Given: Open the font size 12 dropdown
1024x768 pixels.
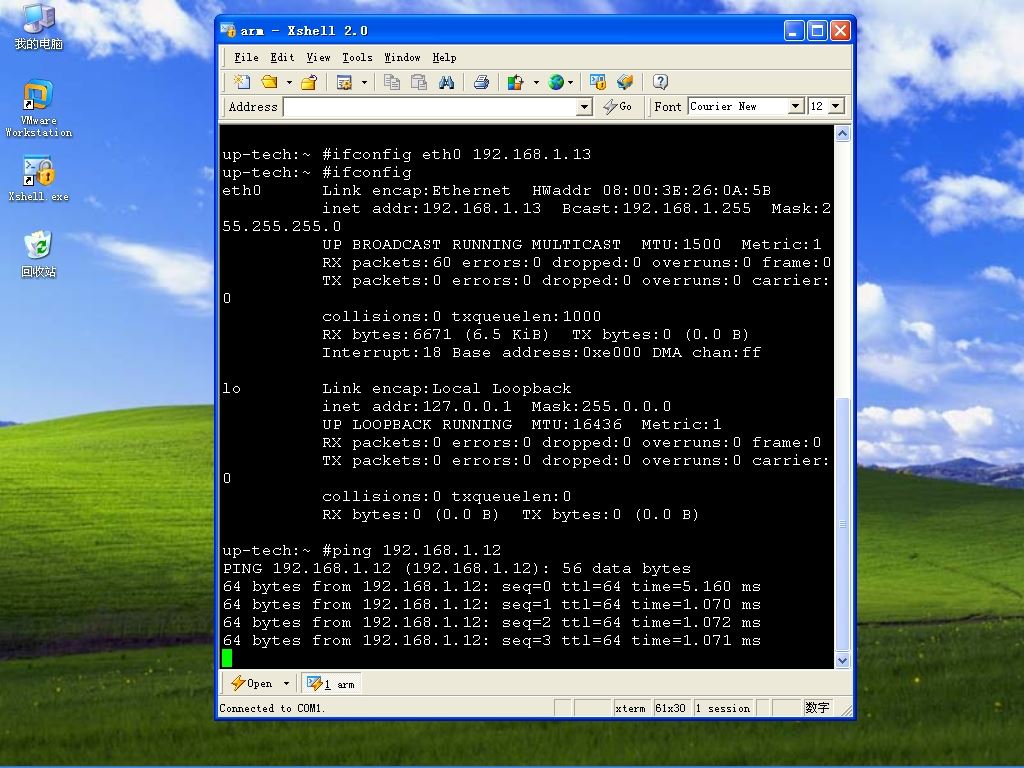Looking at the screenshot, I should [x=836, y=106].
